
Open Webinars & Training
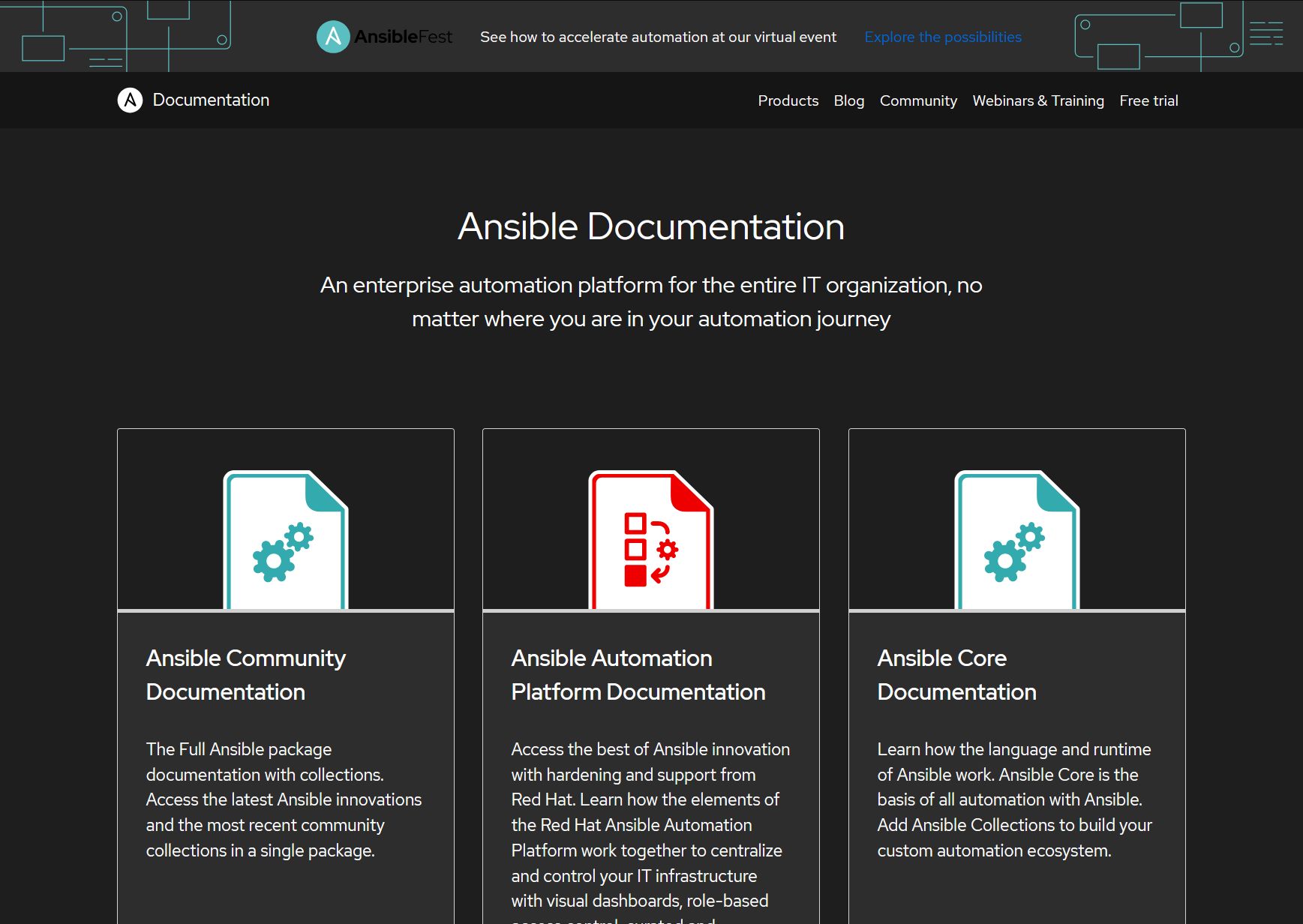(x=1038, y=100)
